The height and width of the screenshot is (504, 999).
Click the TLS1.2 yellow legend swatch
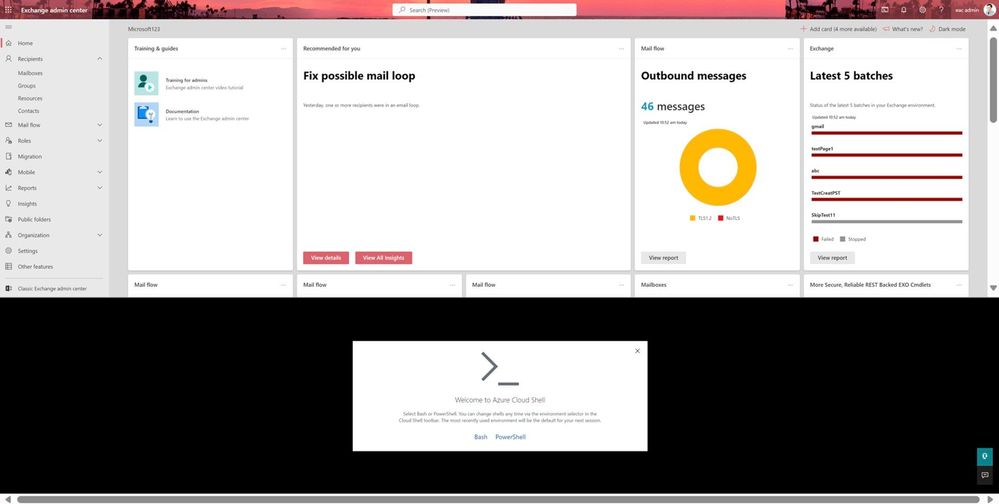(x=693, y=218)
